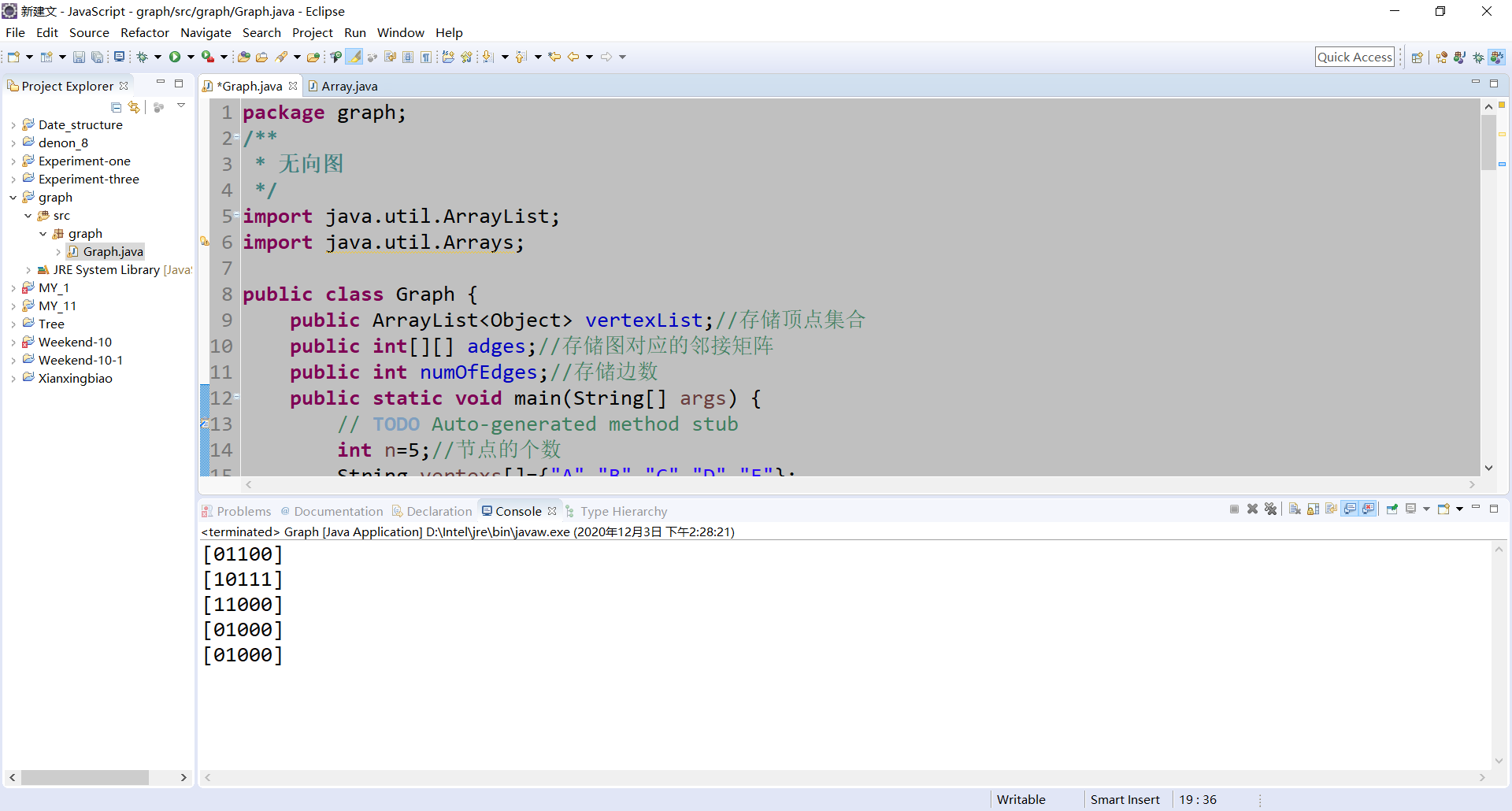Expand the Xianxingbiao project

(13, 379)
